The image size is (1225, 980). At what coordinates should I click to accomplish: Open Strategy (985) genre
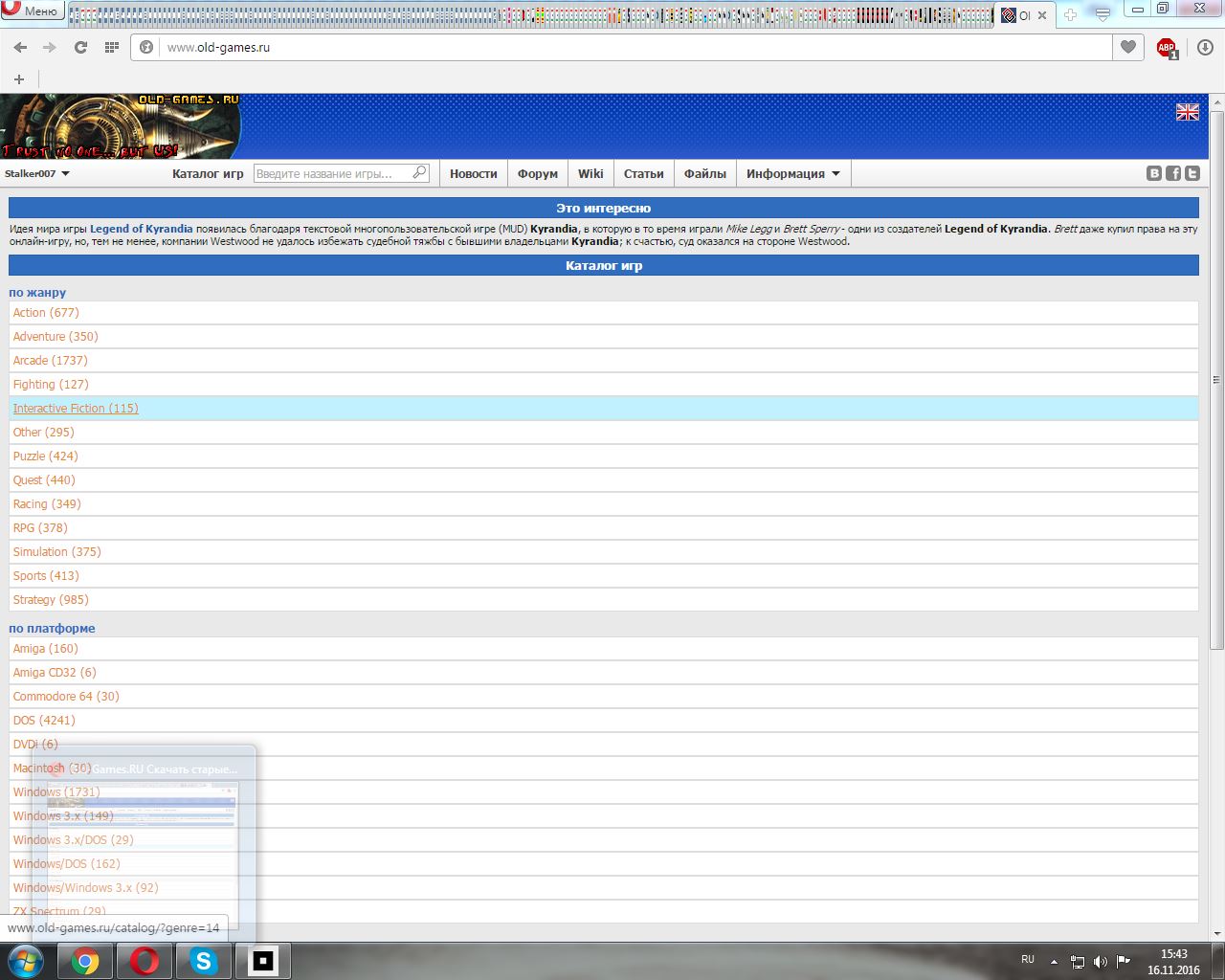click(x=51, y=600)
